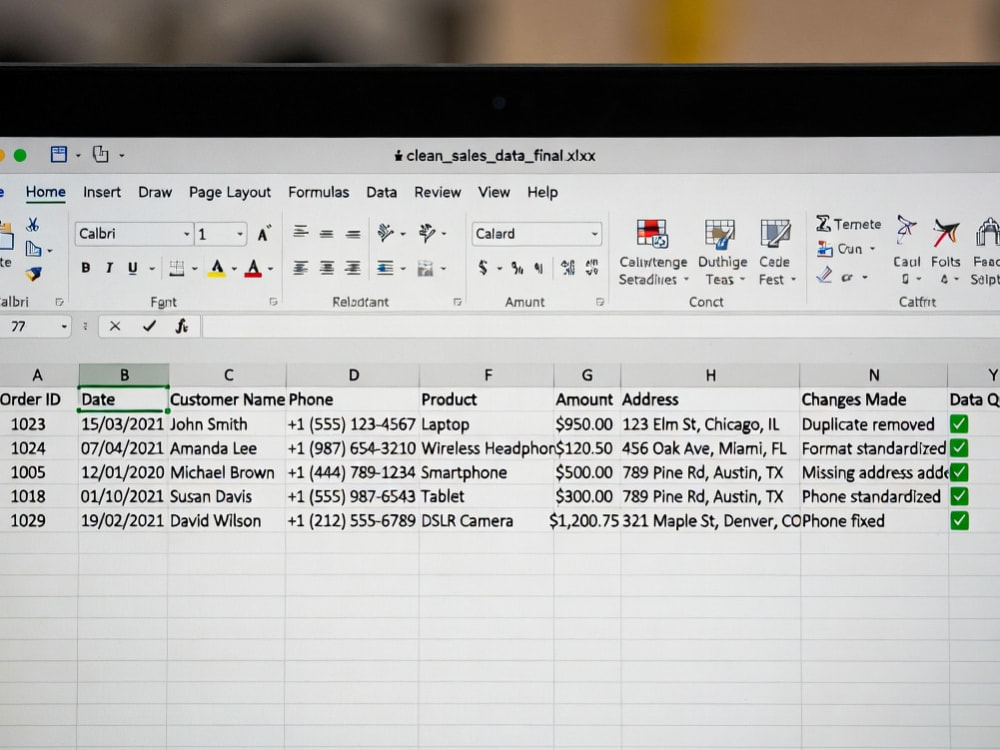Open the Help tab
Image resolution: width=1000 pixels, height=750 pixels.
[543, 192]
